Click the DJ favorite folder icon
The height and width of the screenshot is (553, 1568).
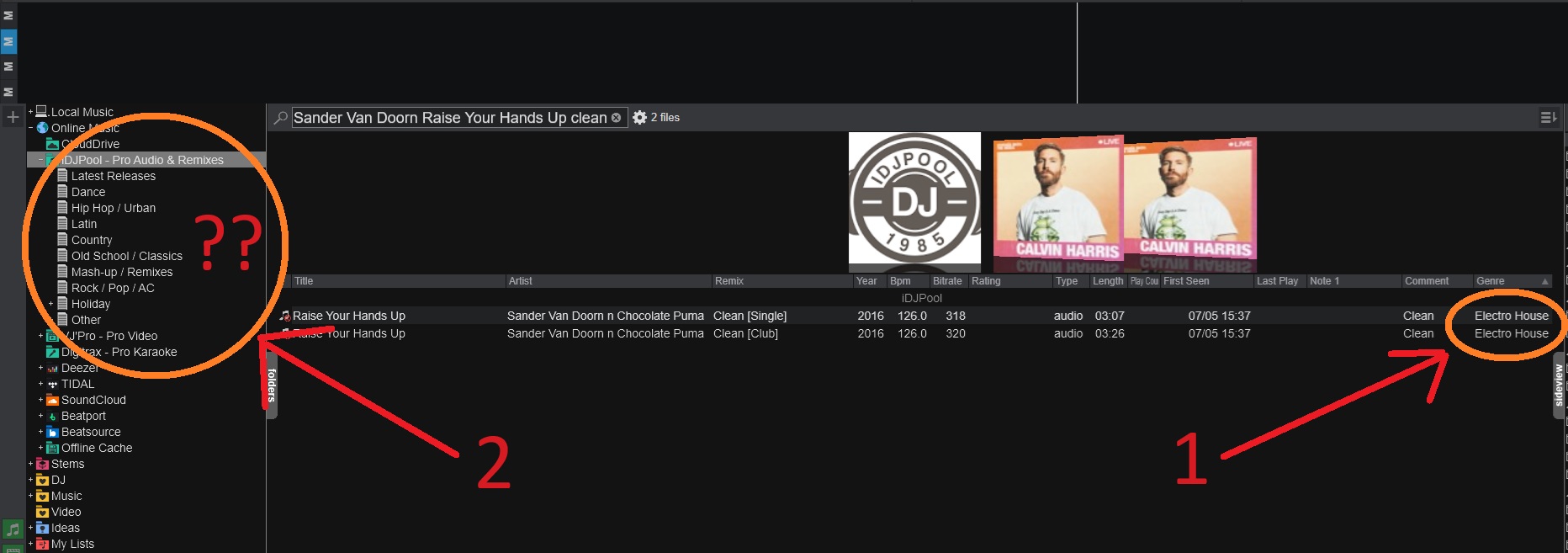42,480
